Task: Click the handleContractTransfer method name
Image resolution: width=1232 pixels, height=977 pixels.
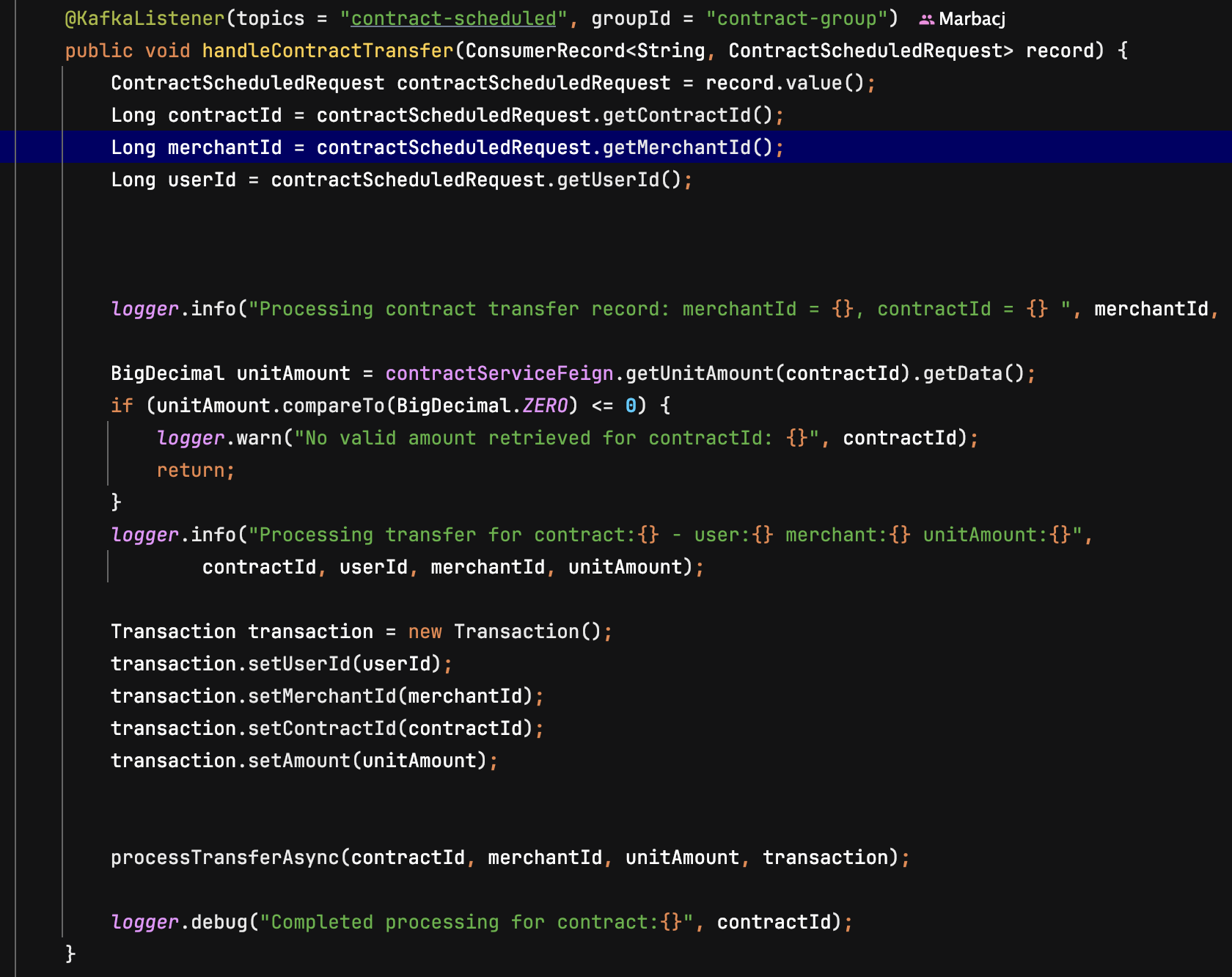Action: pos(328,51)
